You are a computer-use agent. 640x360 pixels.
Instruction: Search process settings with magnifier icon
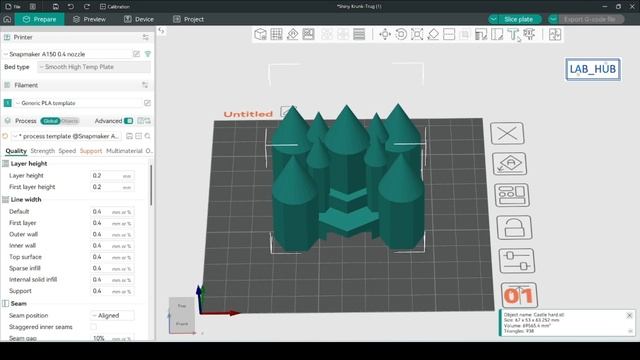[148, 136]
